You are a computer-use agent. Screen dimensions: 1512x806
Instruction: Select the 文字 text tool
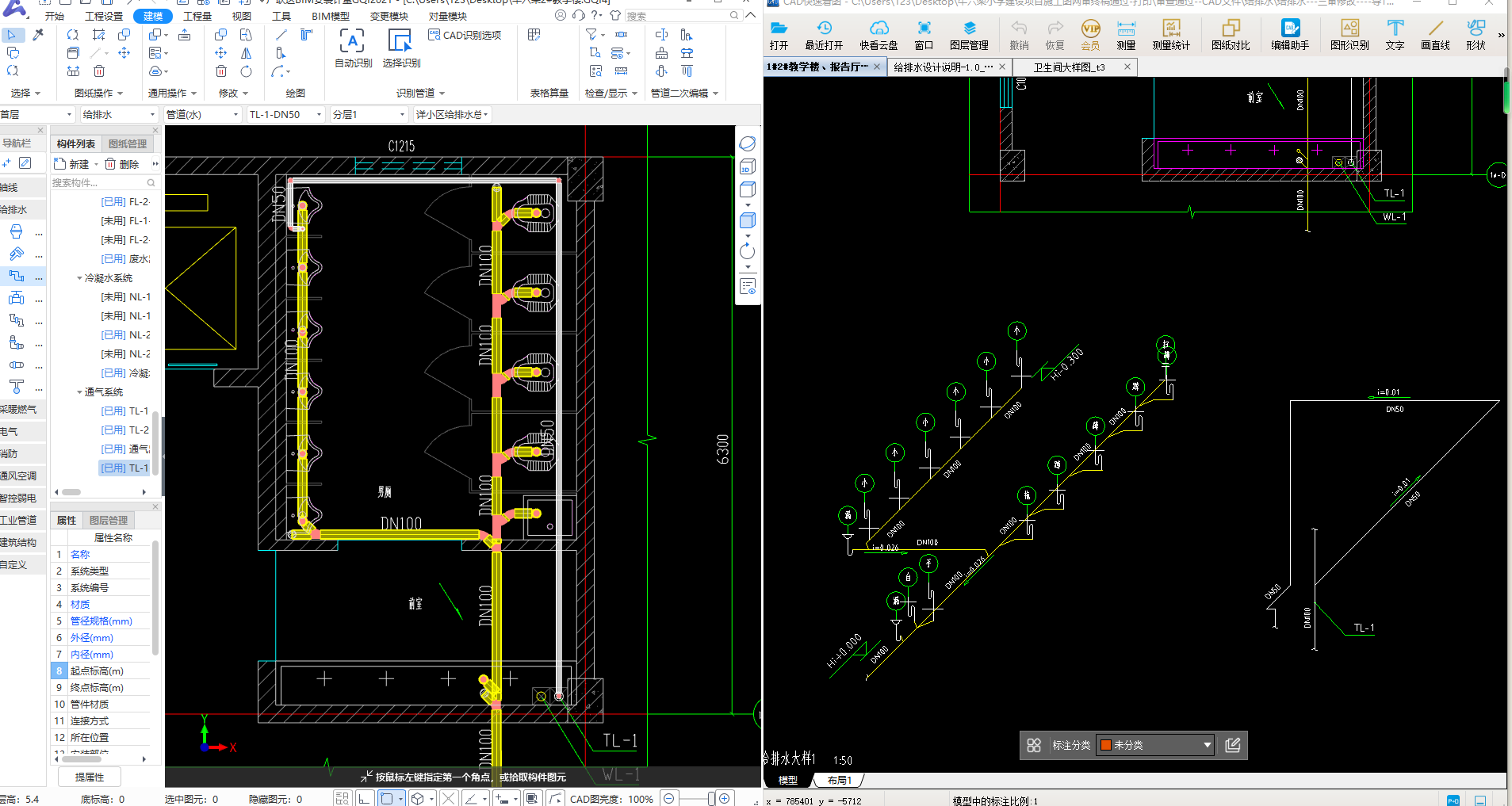(x=1395, y=36)
